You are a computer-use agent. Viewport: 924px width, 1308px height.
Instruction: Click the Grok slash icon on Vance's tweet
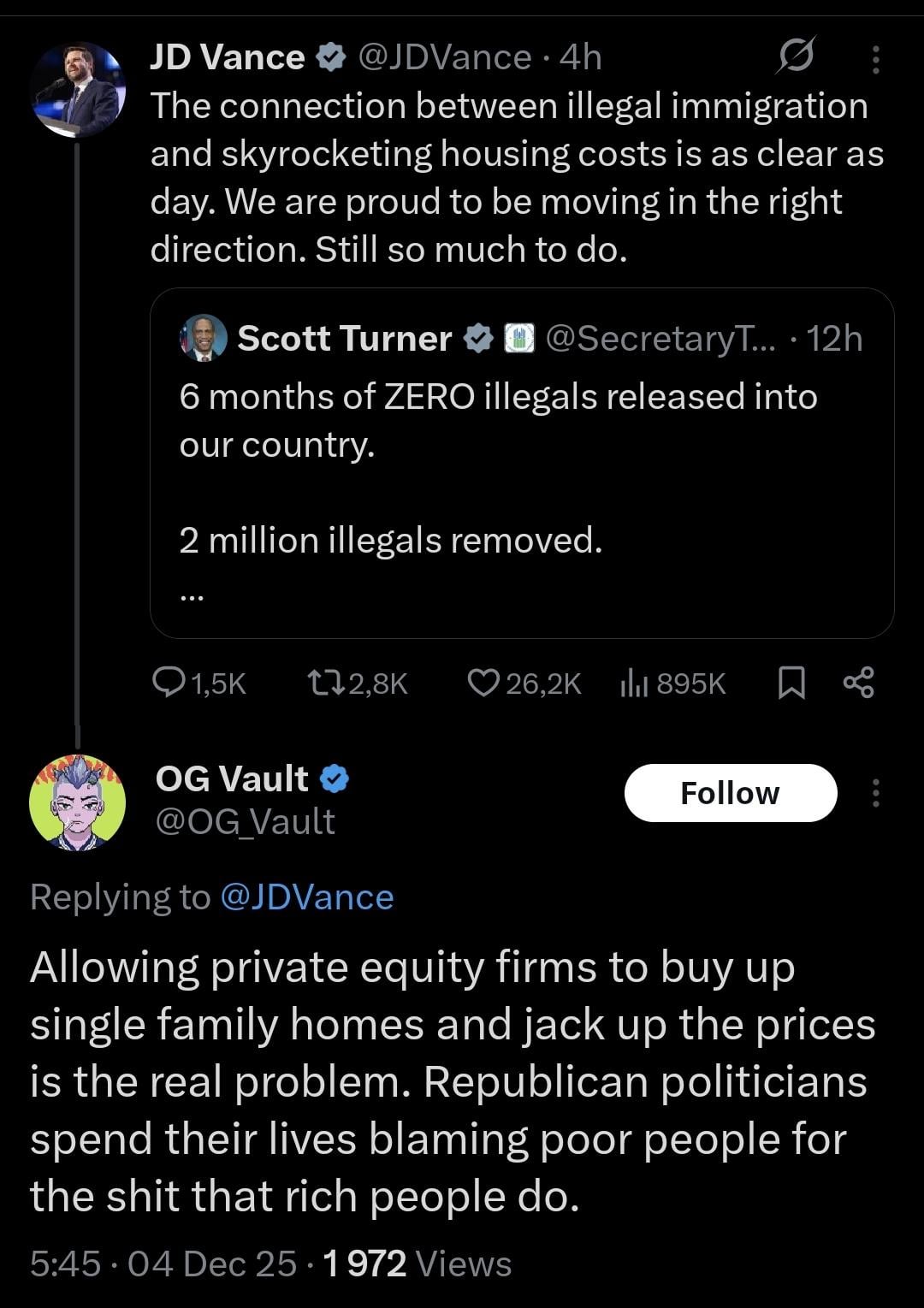796,56
